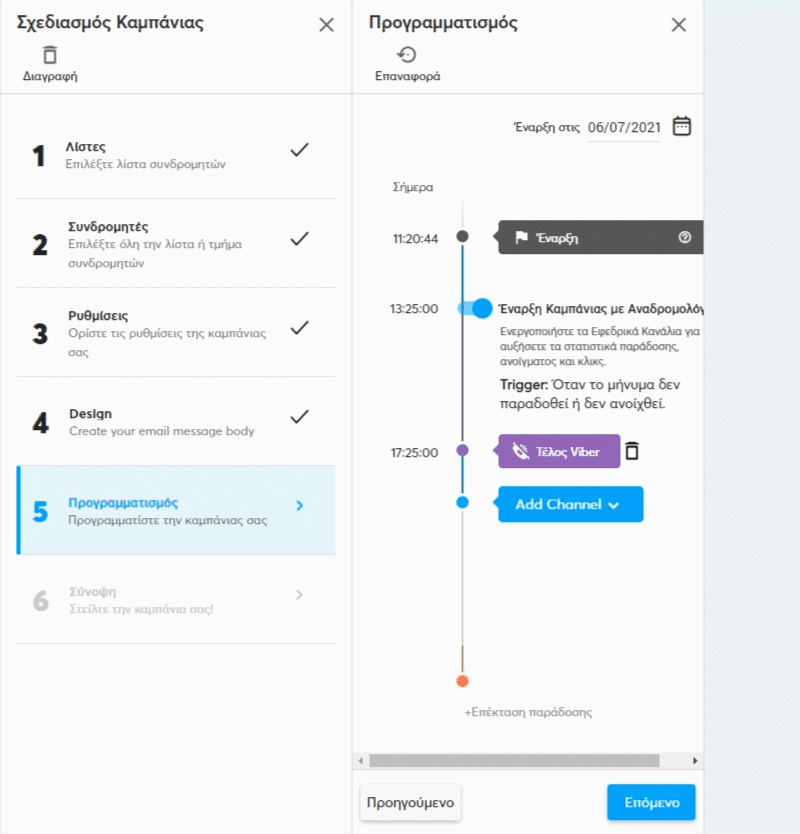Click the chevron on Σύνοψη step
This screenshot has height=834, width=800.
click(x=299, y=595)
